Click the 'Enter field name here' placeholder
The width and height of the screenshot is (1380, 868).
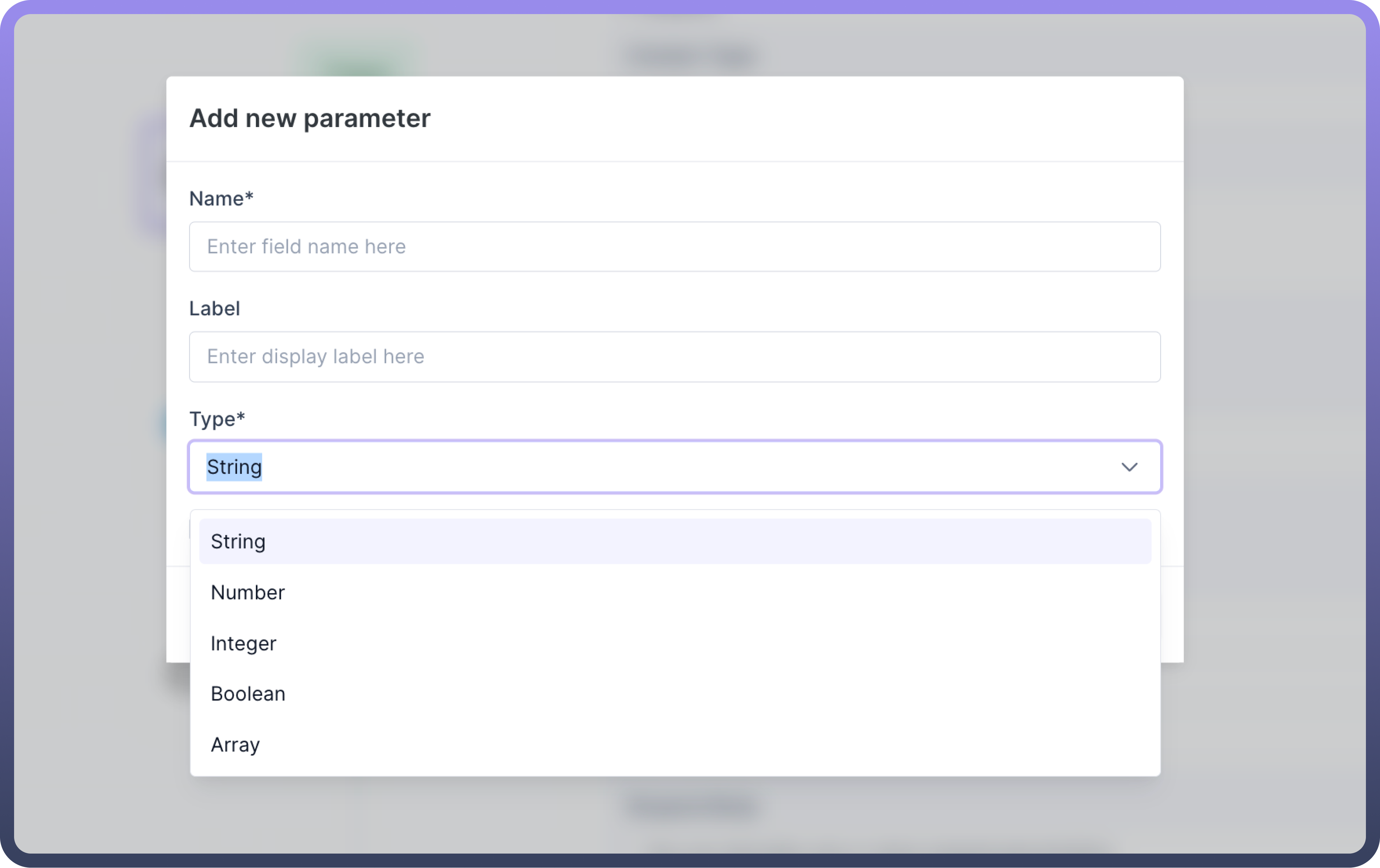[306, 247]
